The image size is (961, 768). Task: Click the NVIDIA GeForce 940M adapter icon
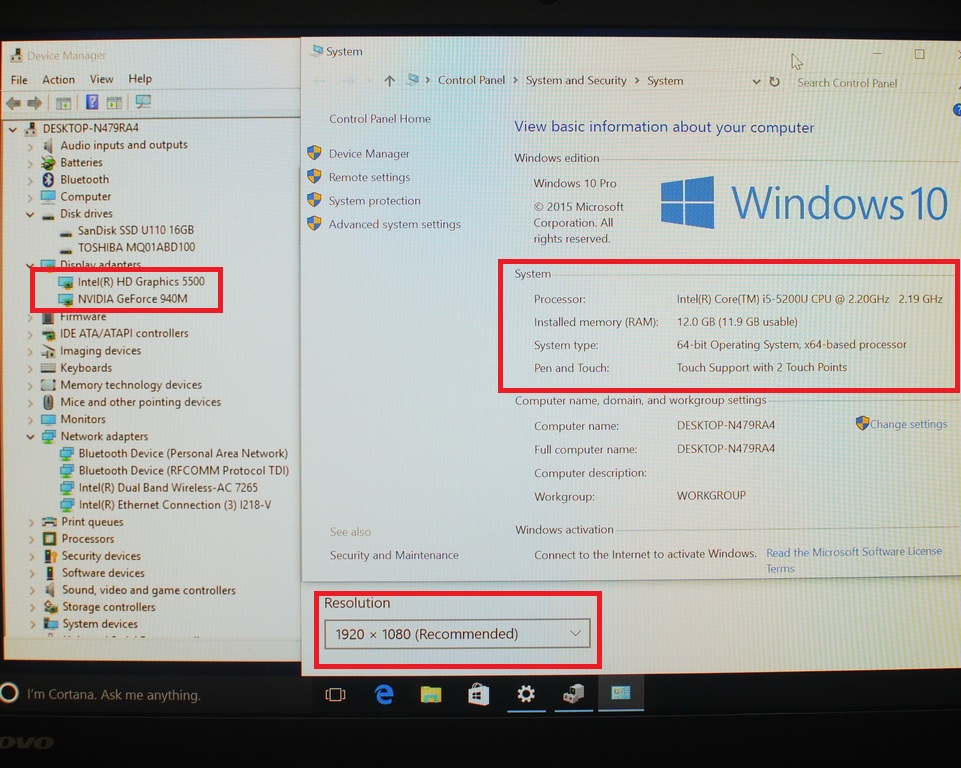pyautogui.click(x=66, y=299)
